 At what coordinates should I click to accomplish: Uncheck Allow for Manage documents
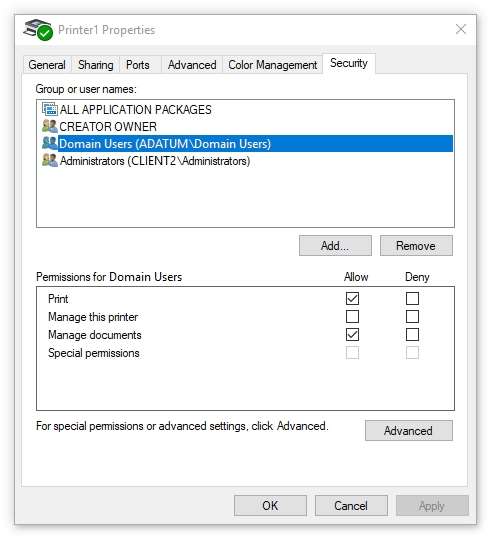click(352, 334)
